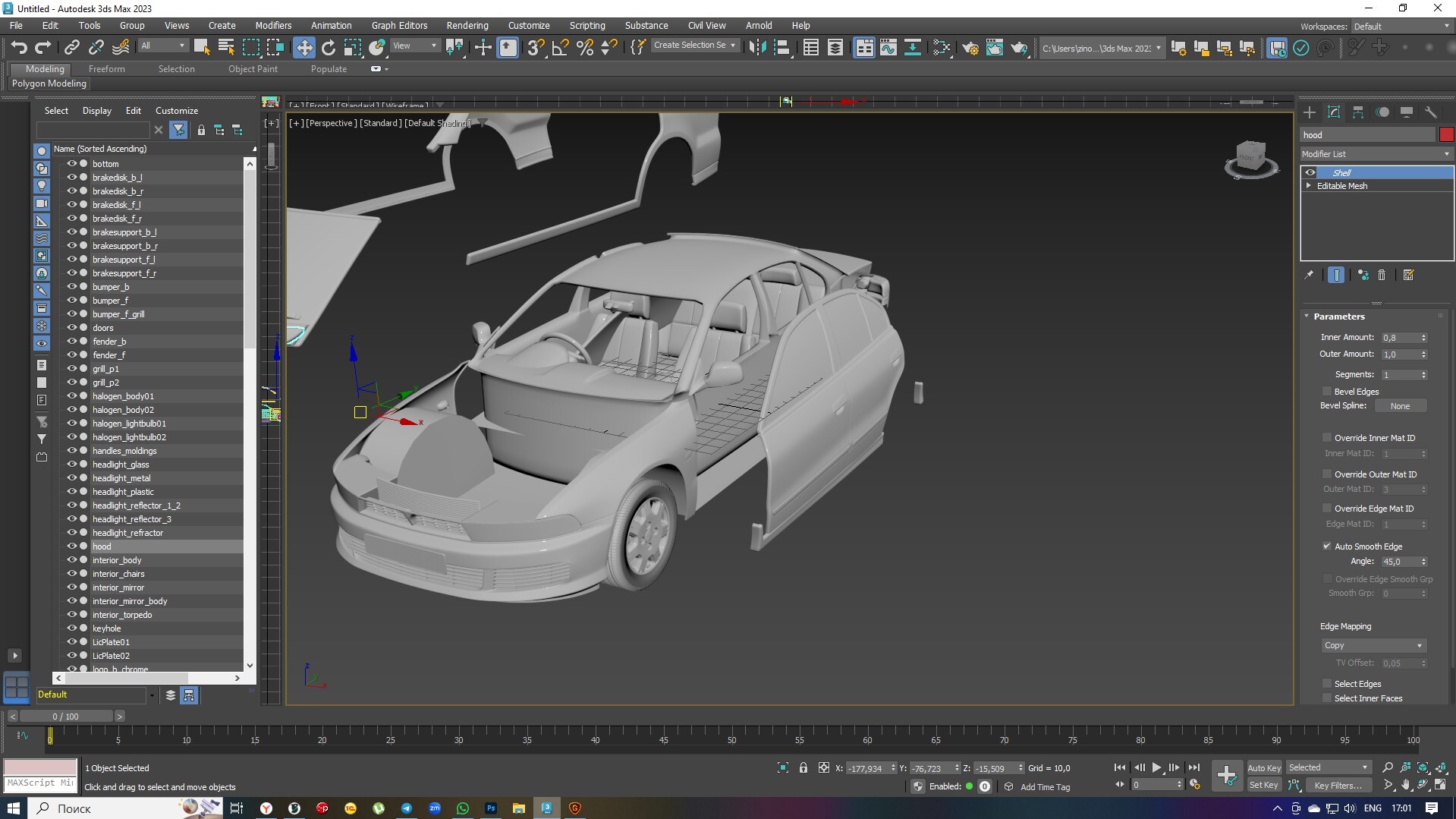
Task: Click the Undo arrow in the main toolbar
Action: 19,48
